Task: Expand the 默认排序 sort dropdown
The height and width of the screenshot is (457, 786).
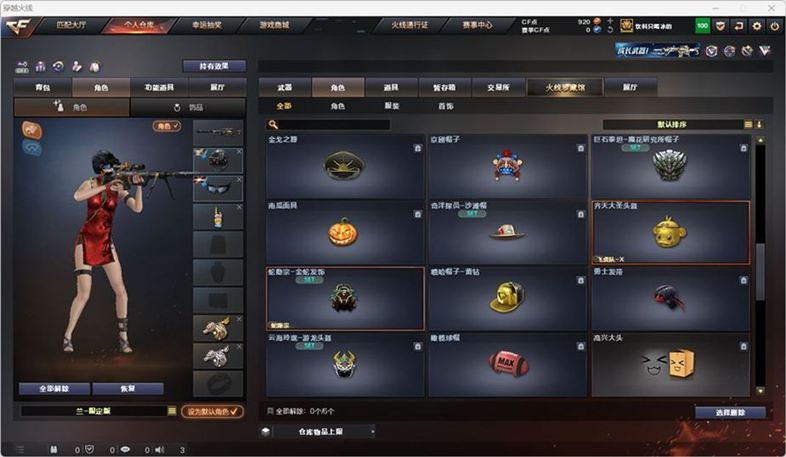Action: tap(748, 124)
